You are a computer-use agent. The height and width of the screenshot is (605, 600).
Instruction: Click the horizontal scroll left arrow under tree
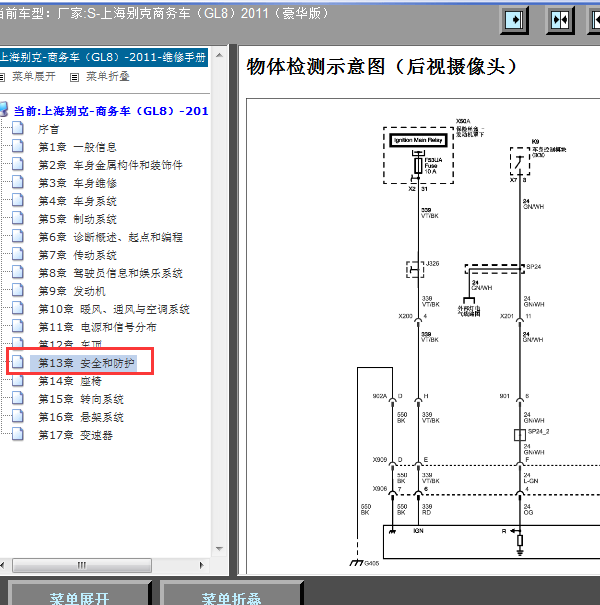3,566
